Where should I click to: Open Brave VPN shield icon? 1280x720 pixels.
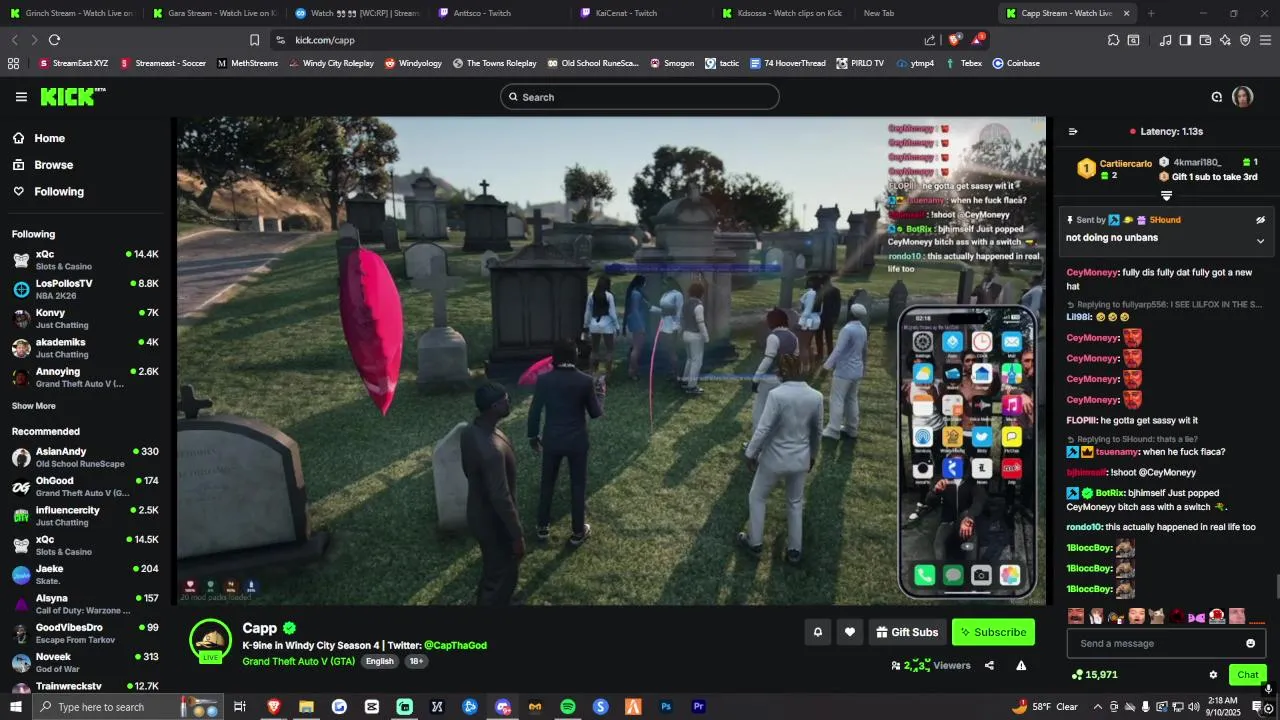tap(1245, 40)
